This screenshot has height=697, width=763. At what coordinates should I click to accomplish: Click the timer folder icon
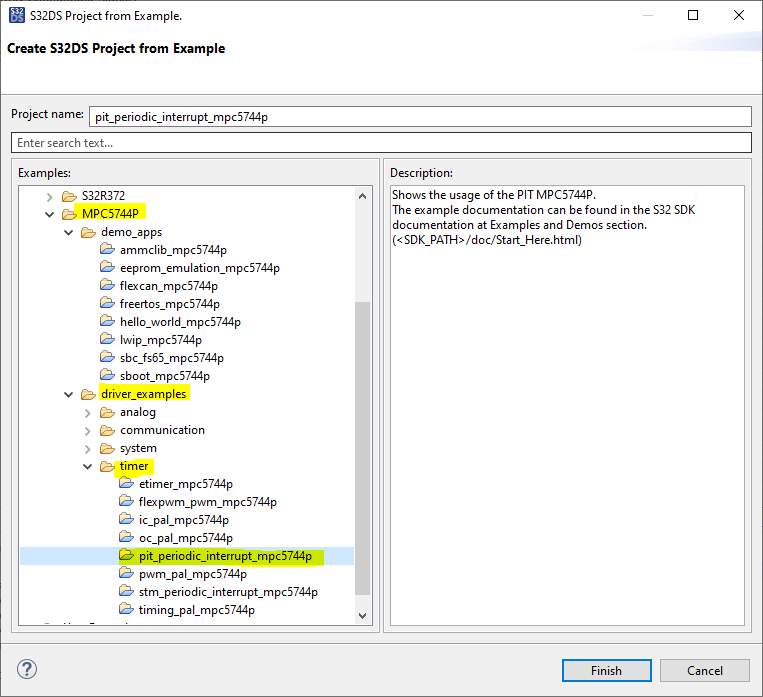click(x=107, y=467)
